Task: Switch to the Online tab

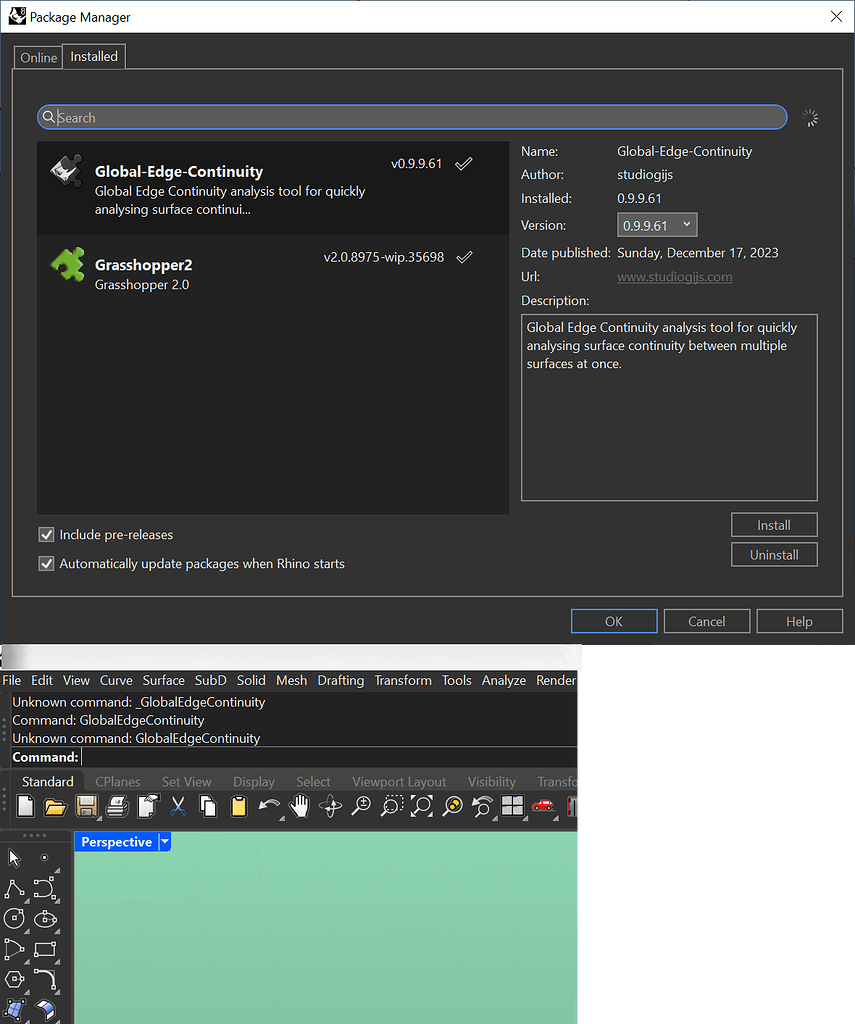Action: (x=37, y=57)
